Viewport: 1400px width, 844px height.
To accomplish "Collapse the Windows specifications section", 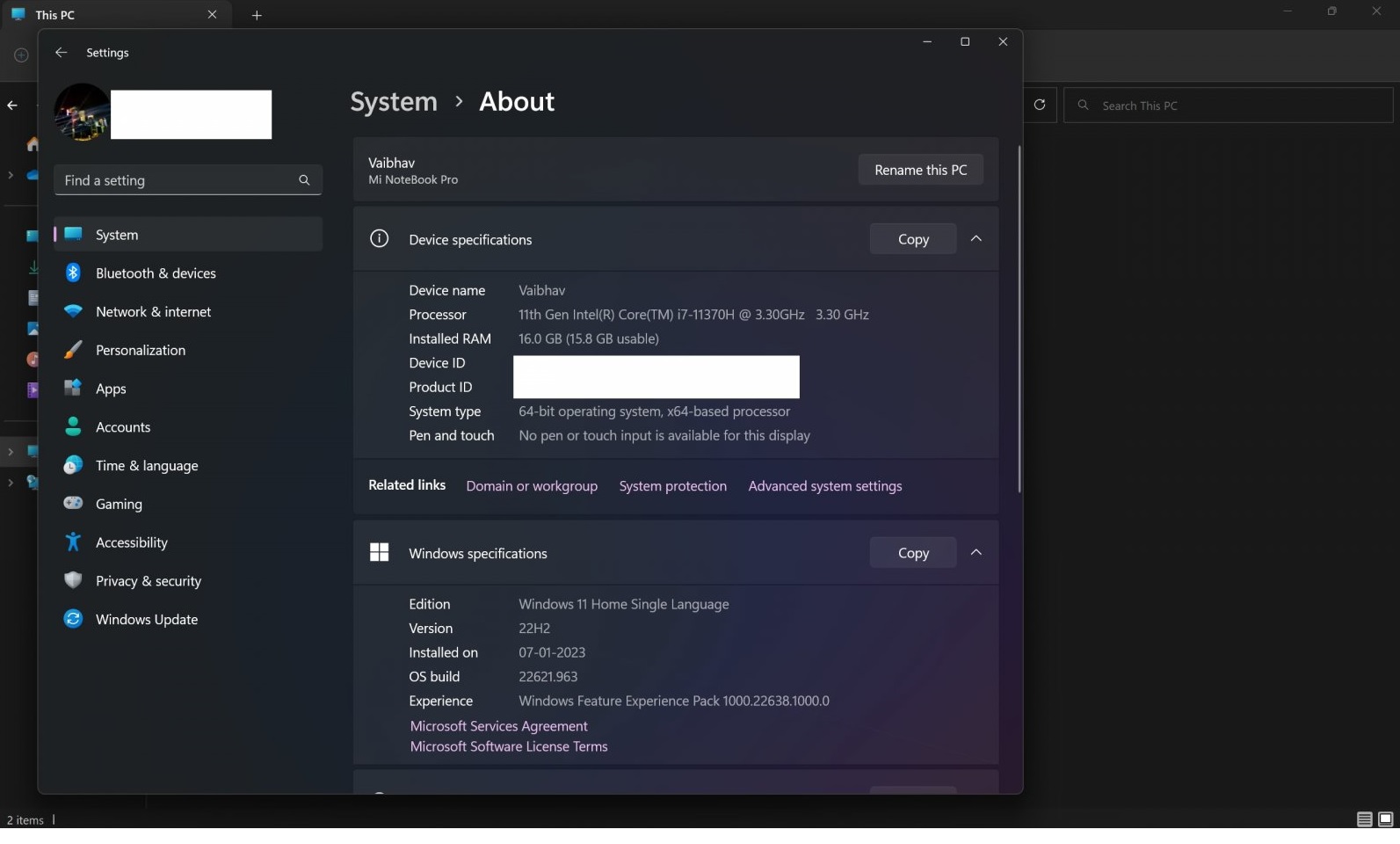I will (x=976, y=553).
